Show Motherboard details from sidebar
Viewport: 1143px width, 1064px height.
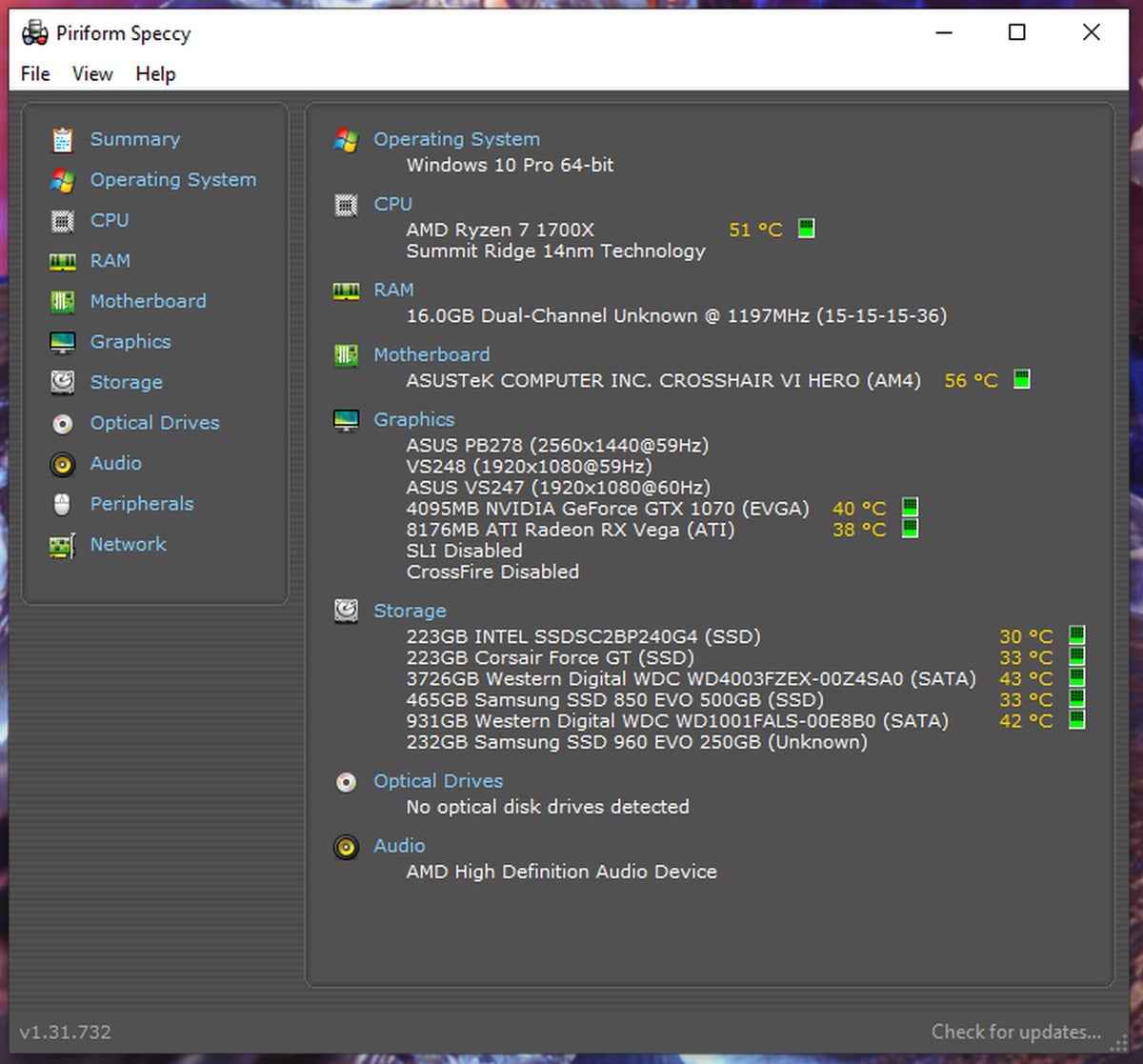coord(148,301)
